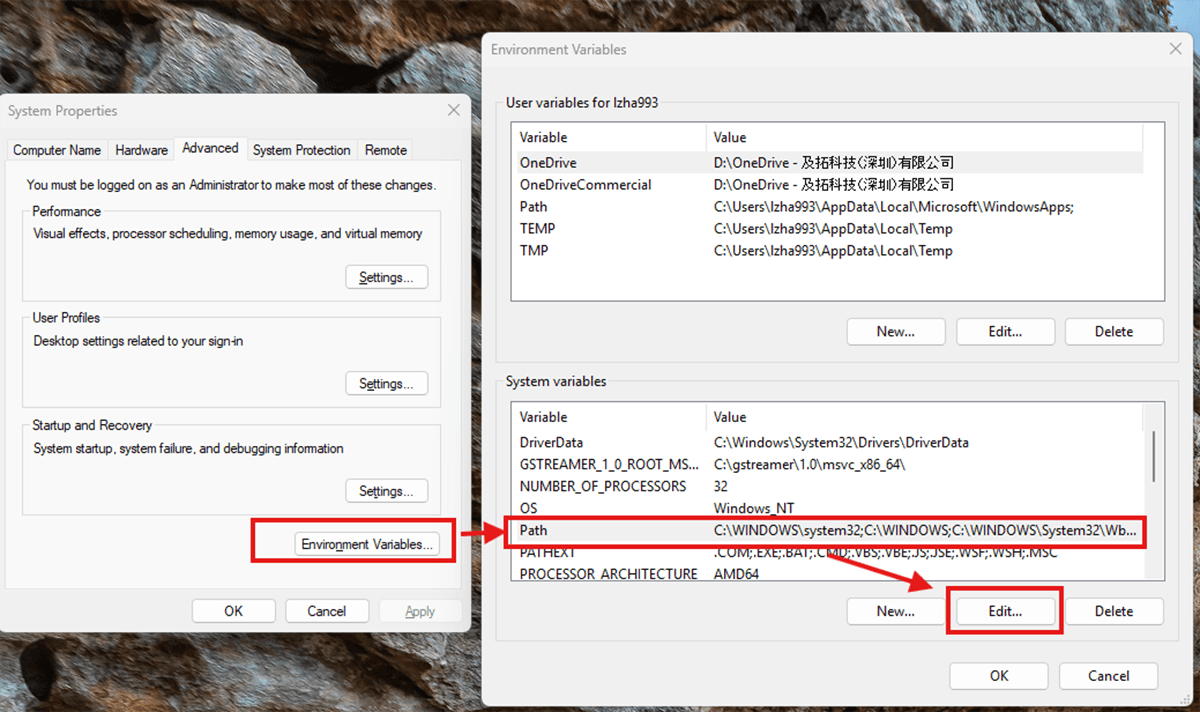
Task: Open Performance Settings button
Action: (x=386, y=277)
